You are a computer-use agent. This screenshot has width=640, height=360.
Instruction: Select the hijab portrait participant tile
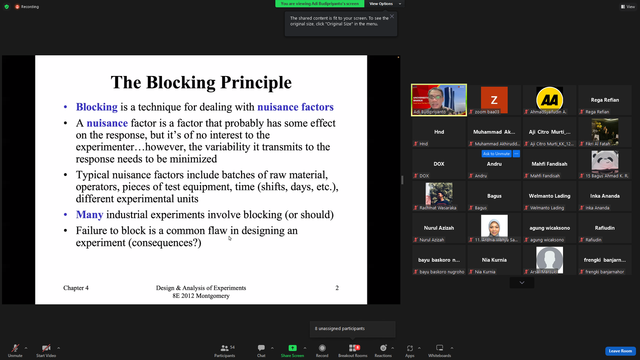tap(494, 228)
